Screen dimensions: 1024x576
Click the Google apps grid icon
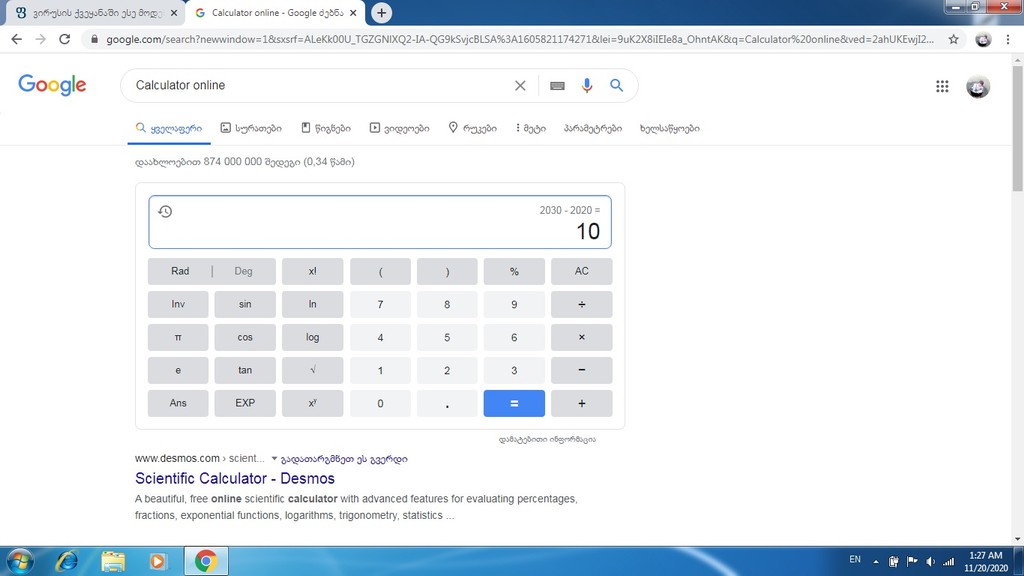pyautogui.click(x=941, y=86)
